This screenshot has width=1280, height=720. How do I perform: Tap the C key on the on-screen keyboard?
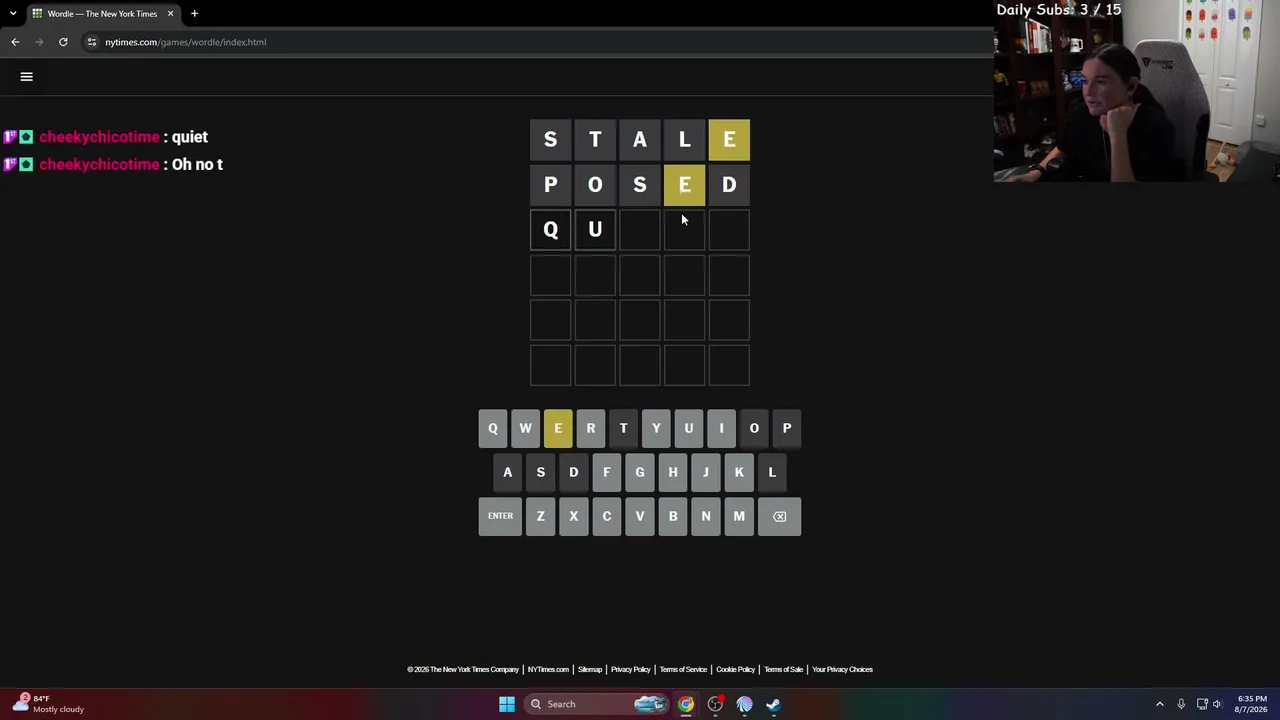coord(607,516)
